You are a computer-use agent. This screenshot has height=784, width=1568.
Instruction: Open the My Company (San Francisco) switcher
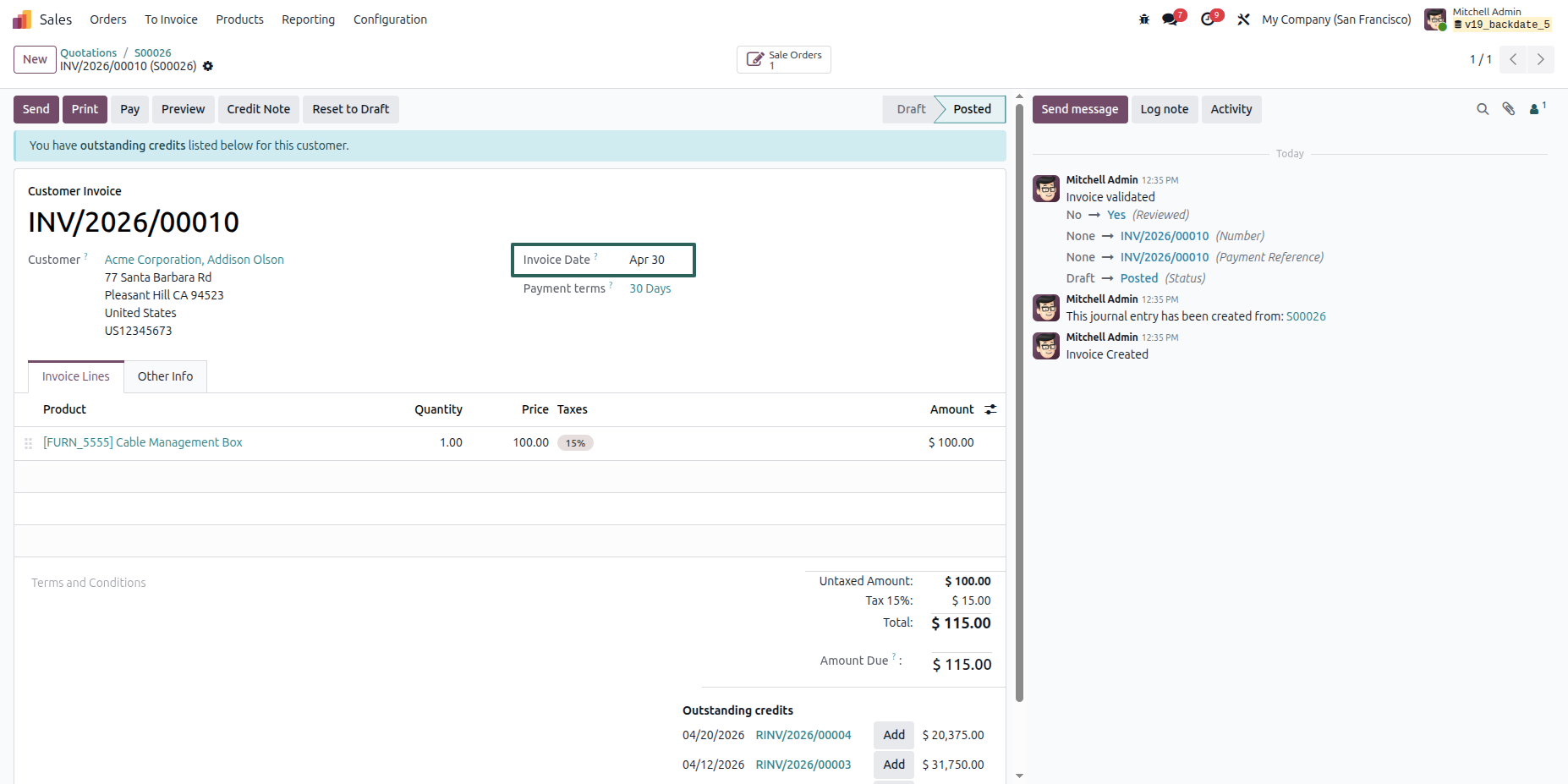click(1336, 19)
